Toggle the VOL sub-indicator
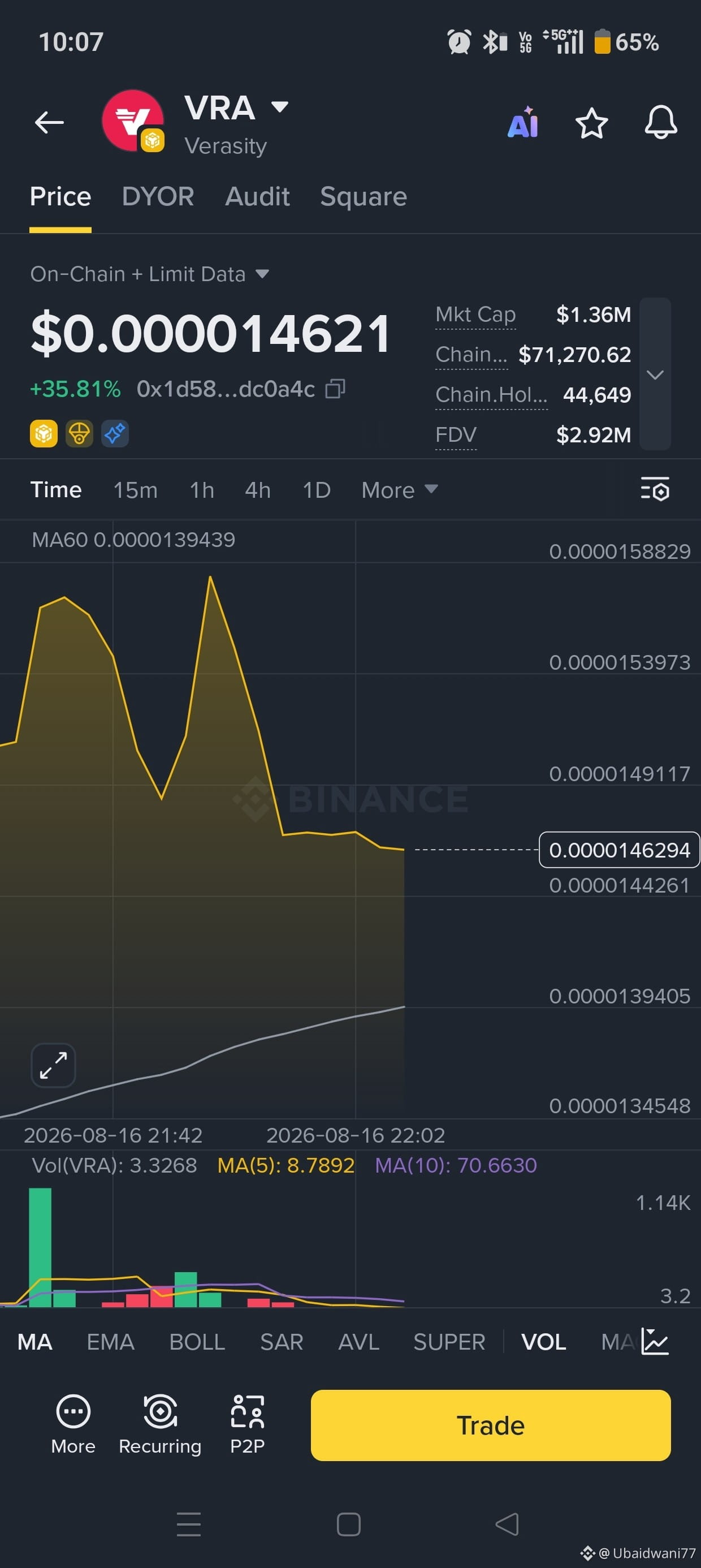The image size is (701, 1568). point(544,1342)
